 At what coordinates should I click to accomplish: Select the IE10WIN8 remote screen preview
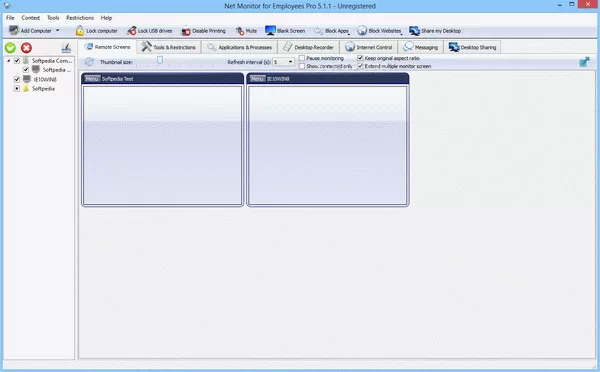328,145
